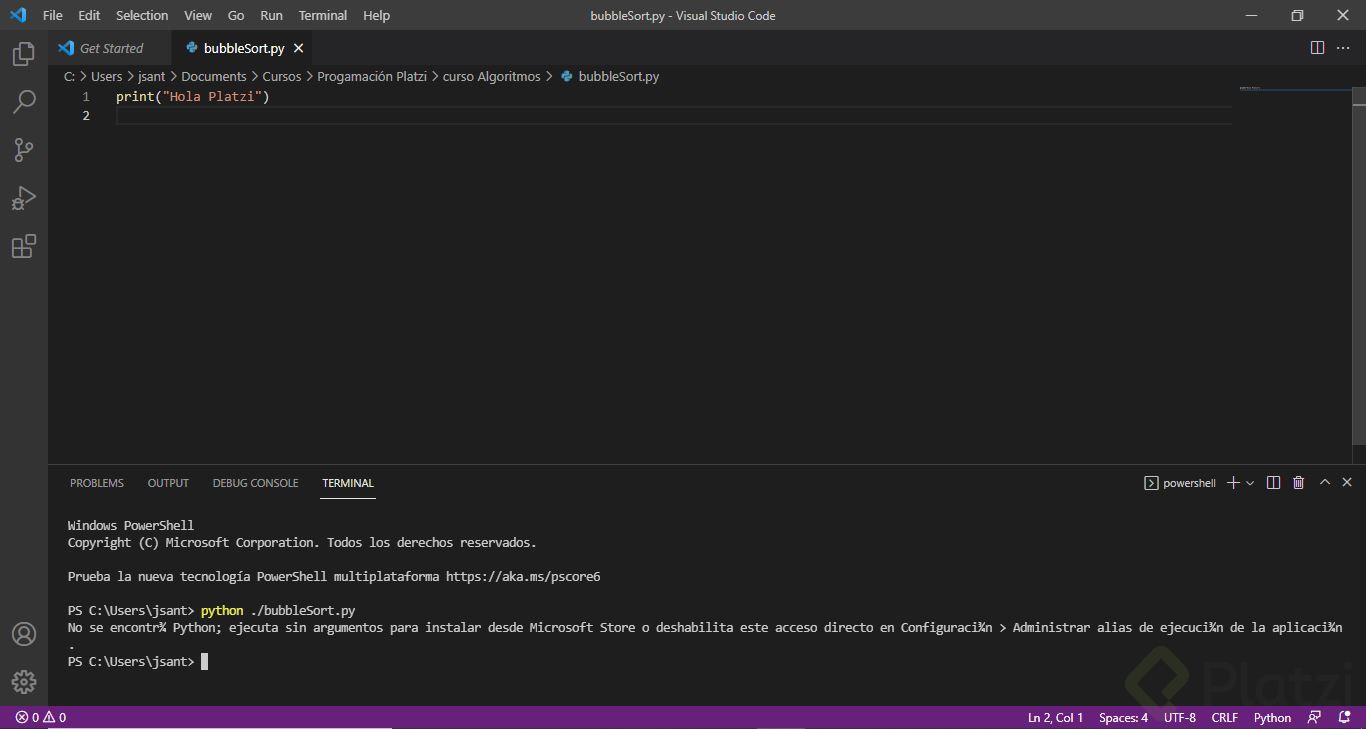Click the C: drive breadcrumb segment
Viewport: 1366px width, 729px height.
pyautogui.click(x=70, y=76)
